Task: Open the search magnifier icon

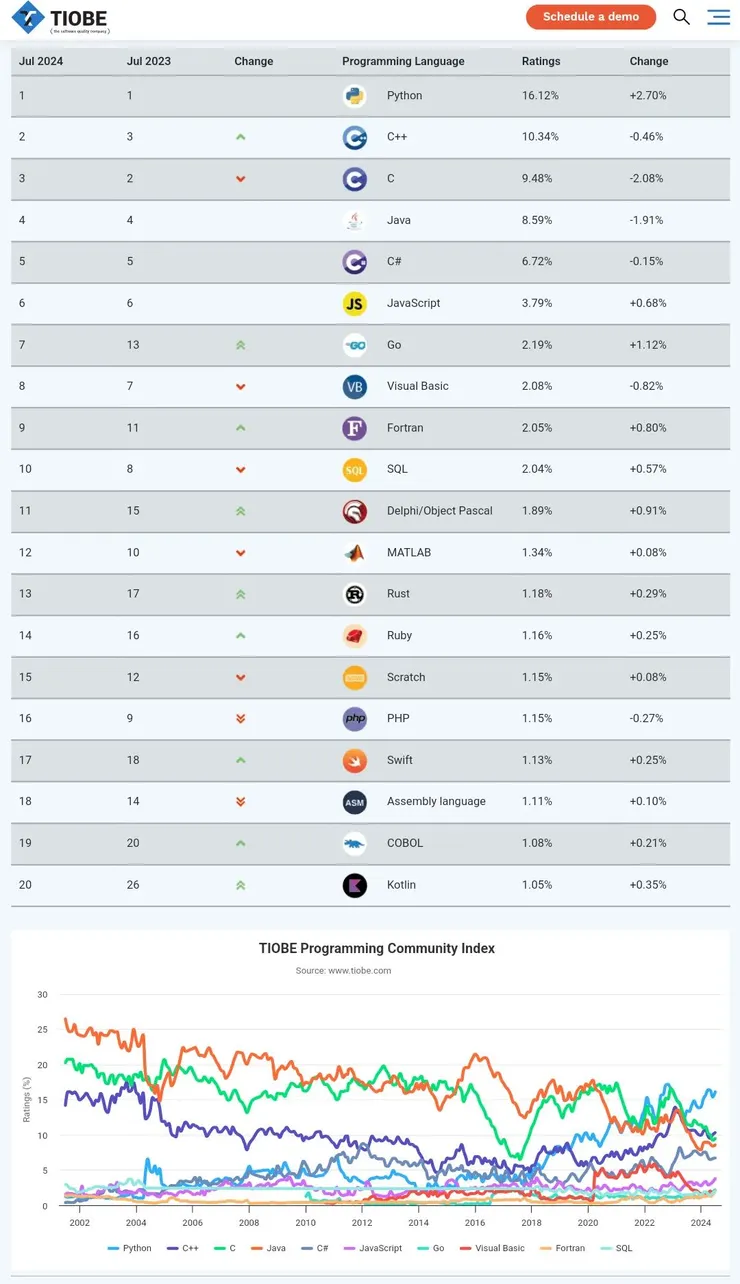Action: click(682, 17)
